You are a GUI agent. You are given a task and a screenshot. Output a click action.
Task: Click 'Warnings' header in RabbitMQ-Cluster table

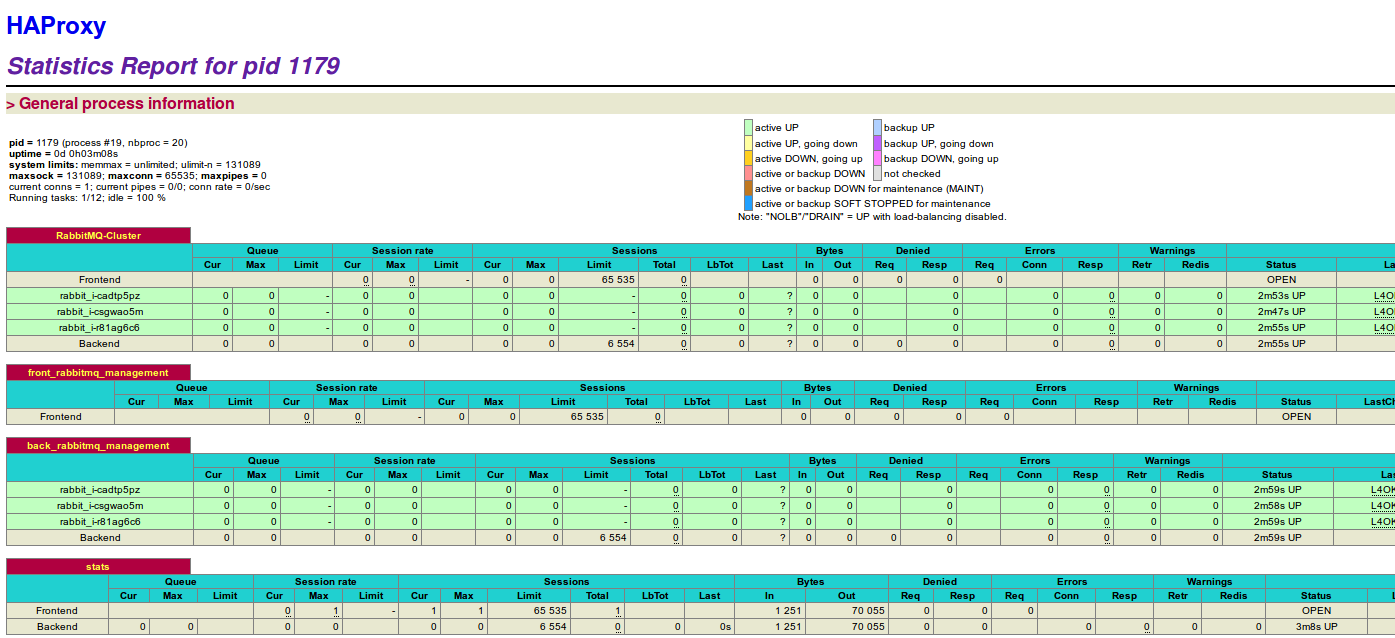[x=1172, y=251]
